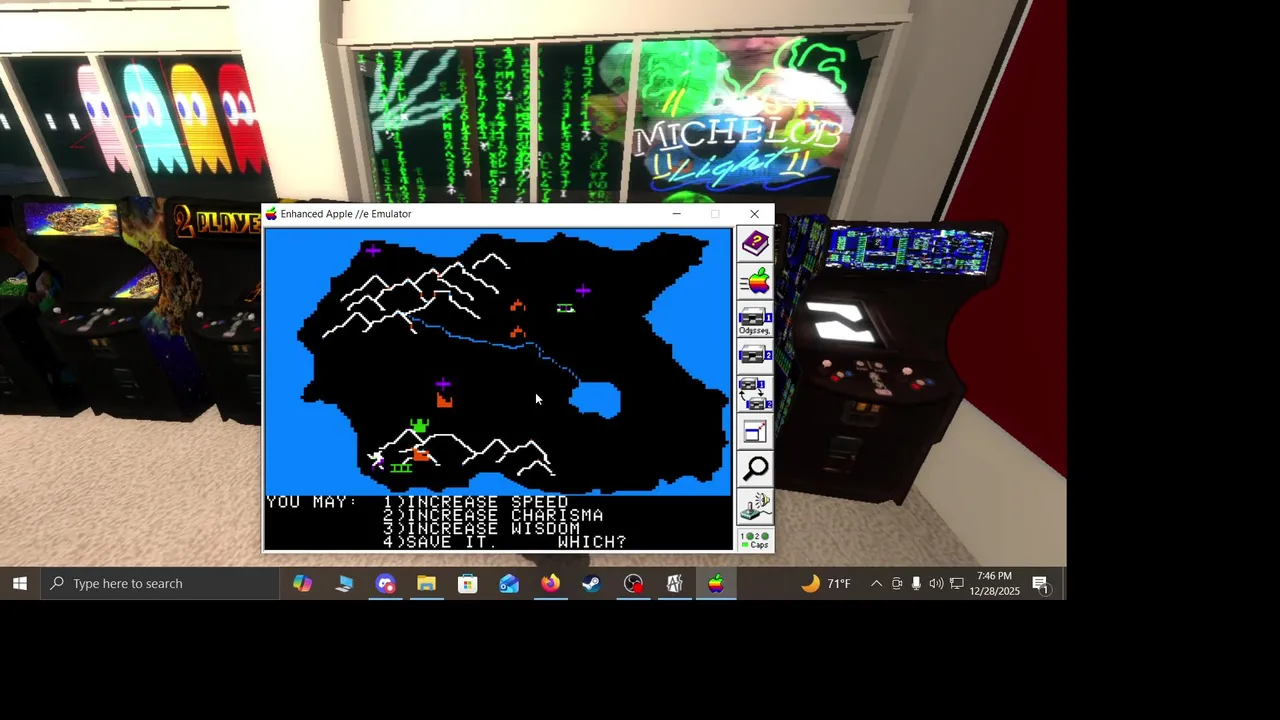This screenshot has height=720, width=1280.
Task: Open joystick and sound settings icon
Action: 755,506
